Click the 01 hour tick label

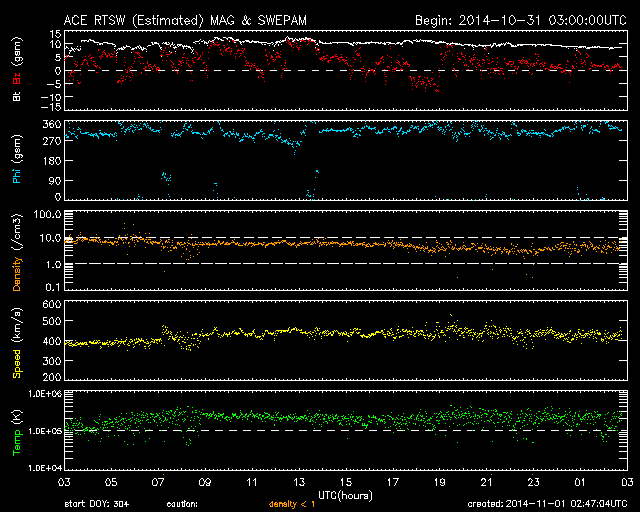581,483
